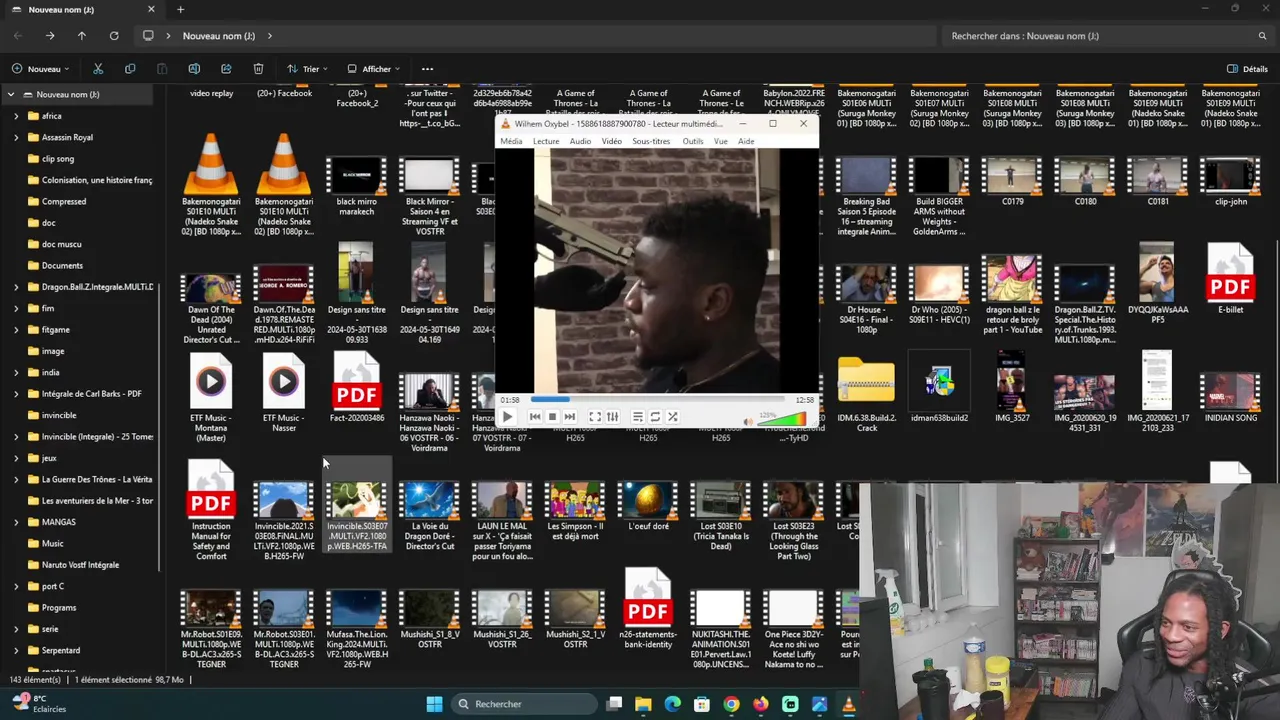This screenshot has height=720, width=1280.
Task: Select the L'oeuf doré video file
Action: click(648, 506)
